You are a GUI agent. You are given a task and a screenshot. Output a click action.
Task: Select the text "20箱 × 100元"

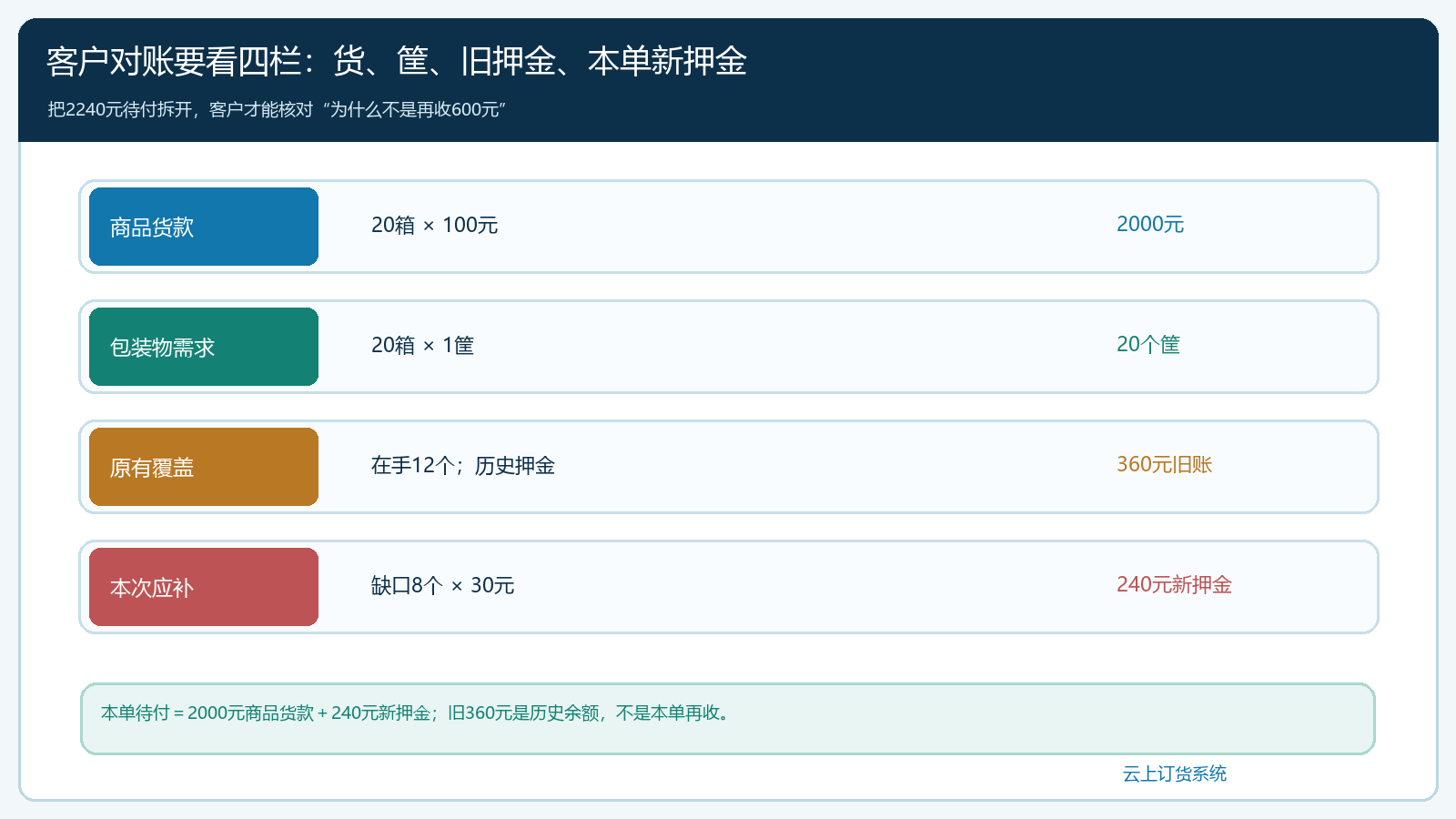click(434, 225)
